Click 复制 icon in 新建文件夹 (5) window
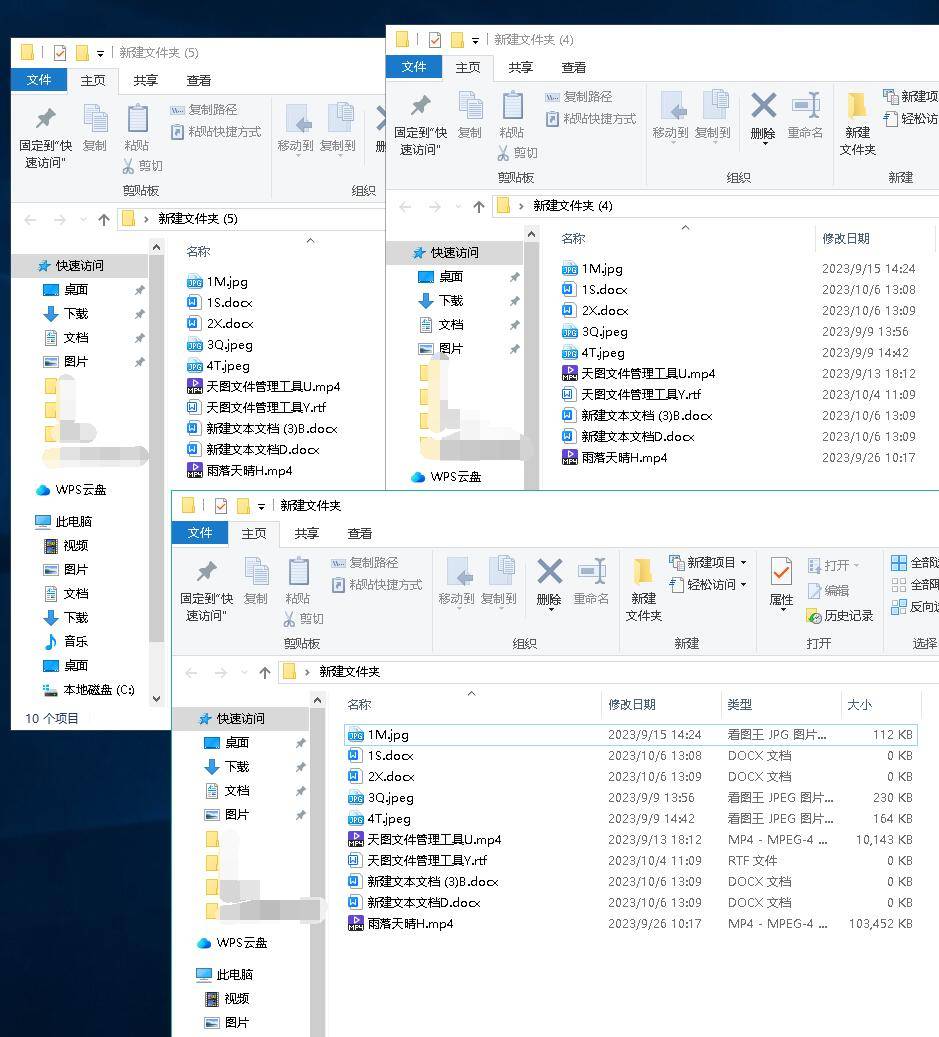 [x=95, y=120]
